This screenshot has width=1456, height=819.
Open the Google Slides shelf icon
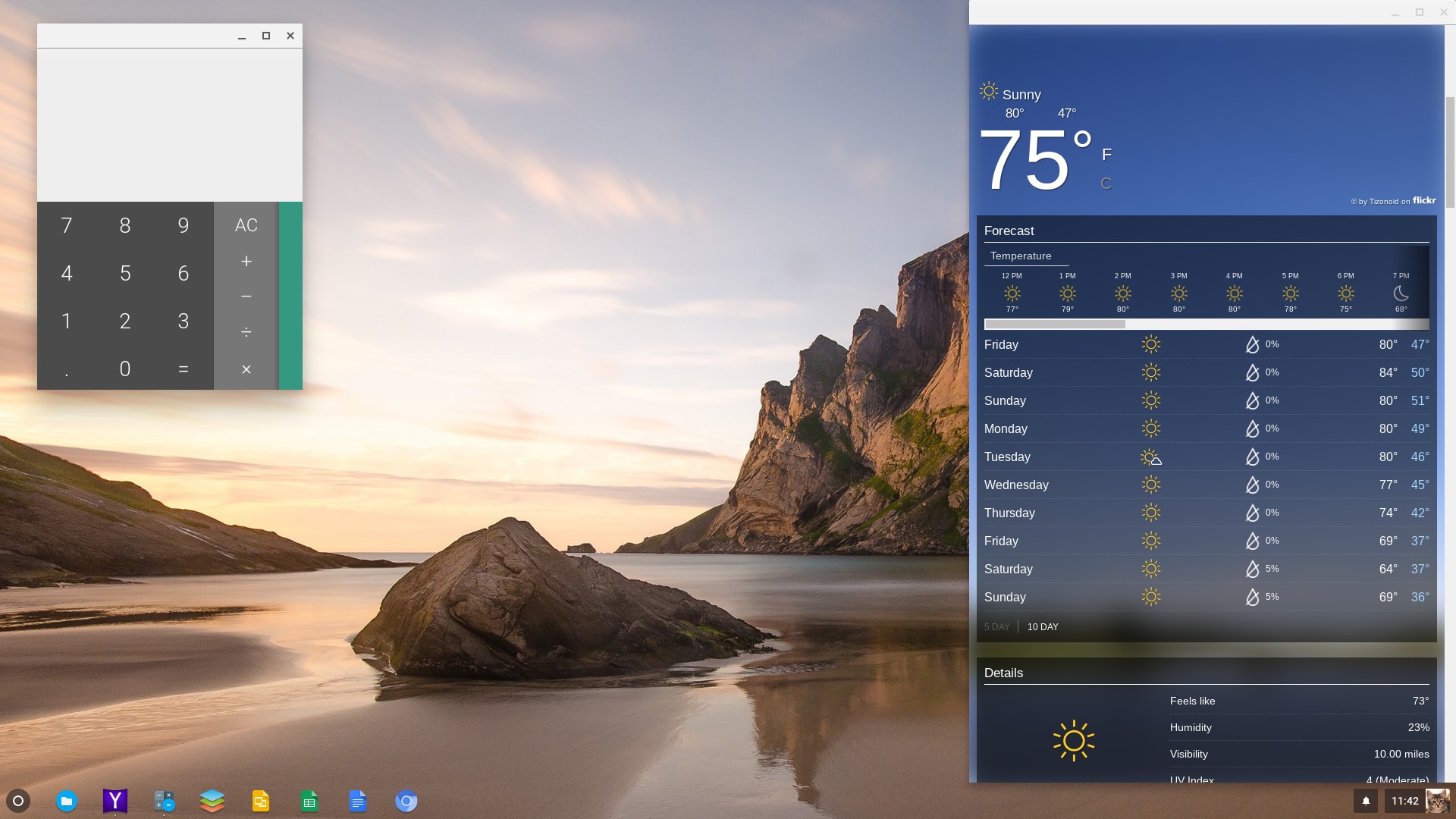[261, 801]
